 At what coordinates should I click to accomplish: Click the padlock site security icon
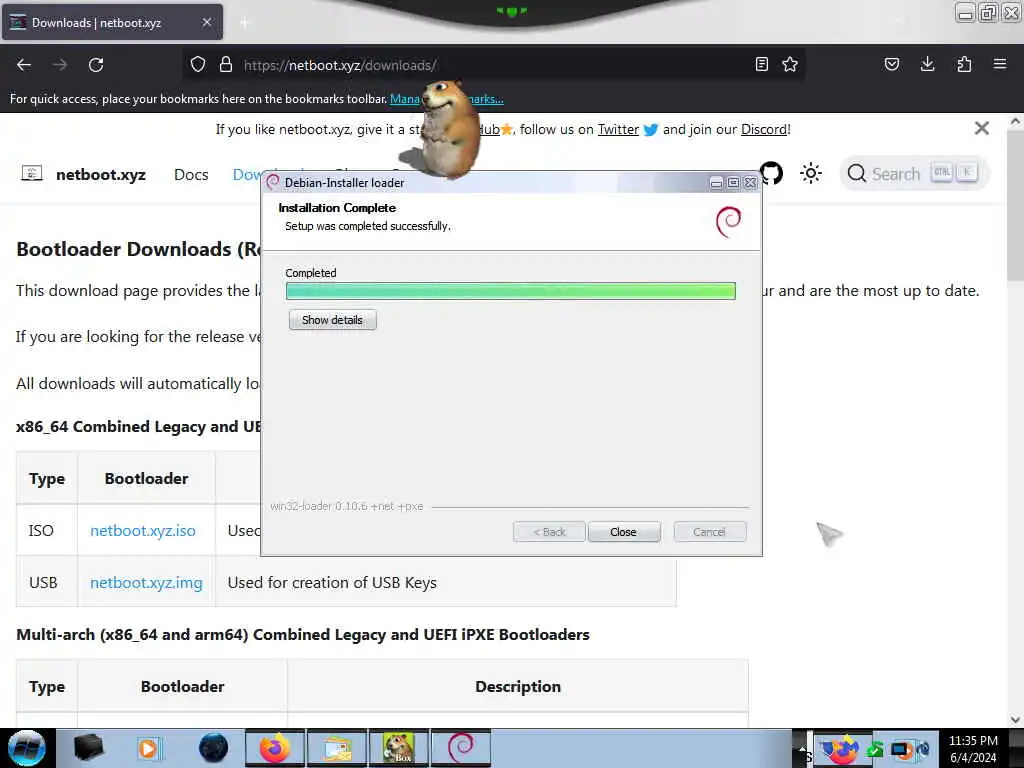pos(226,65)
